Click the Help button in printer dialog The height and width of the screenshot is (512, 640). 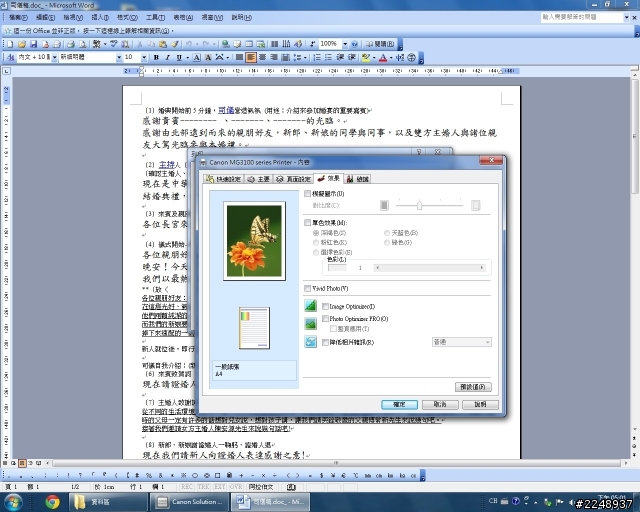(480, 404)
